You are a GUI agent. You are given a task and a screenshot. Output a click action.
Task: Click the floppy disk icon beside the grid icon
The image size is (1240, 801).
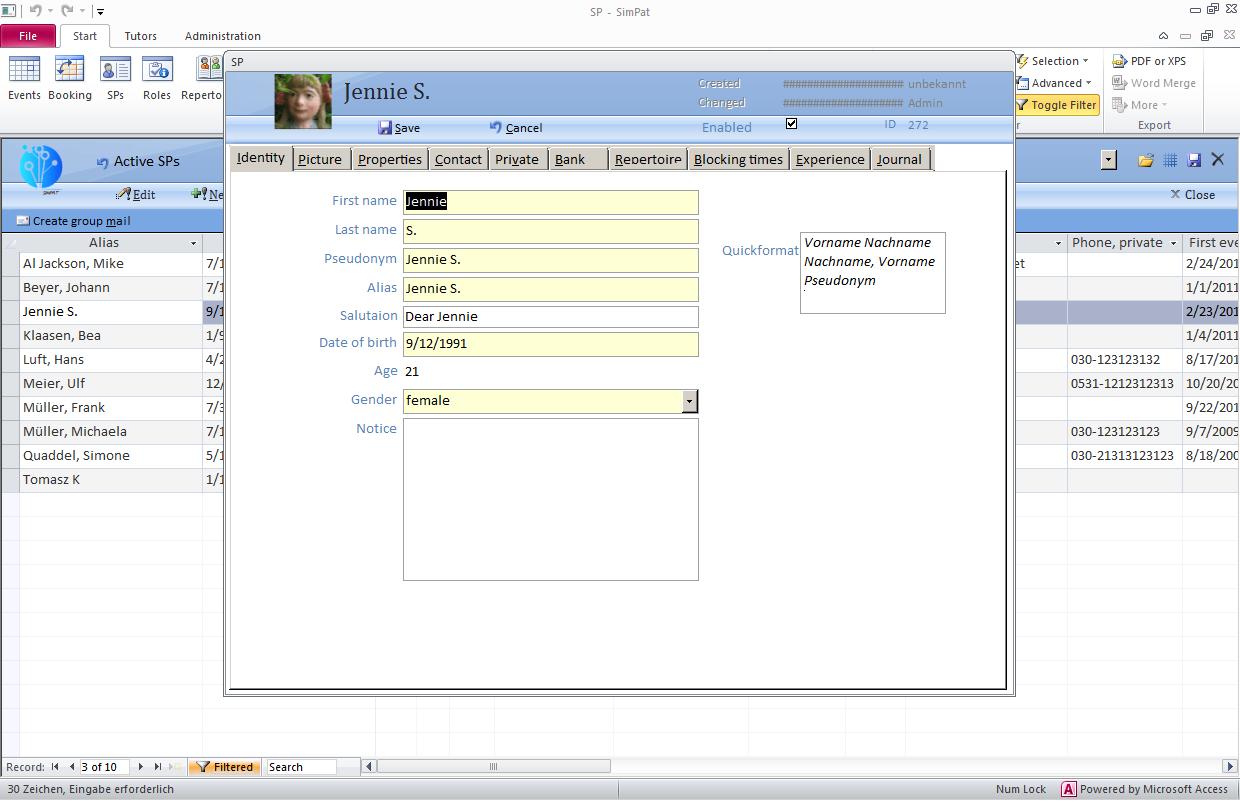[x=1193, y=160]
